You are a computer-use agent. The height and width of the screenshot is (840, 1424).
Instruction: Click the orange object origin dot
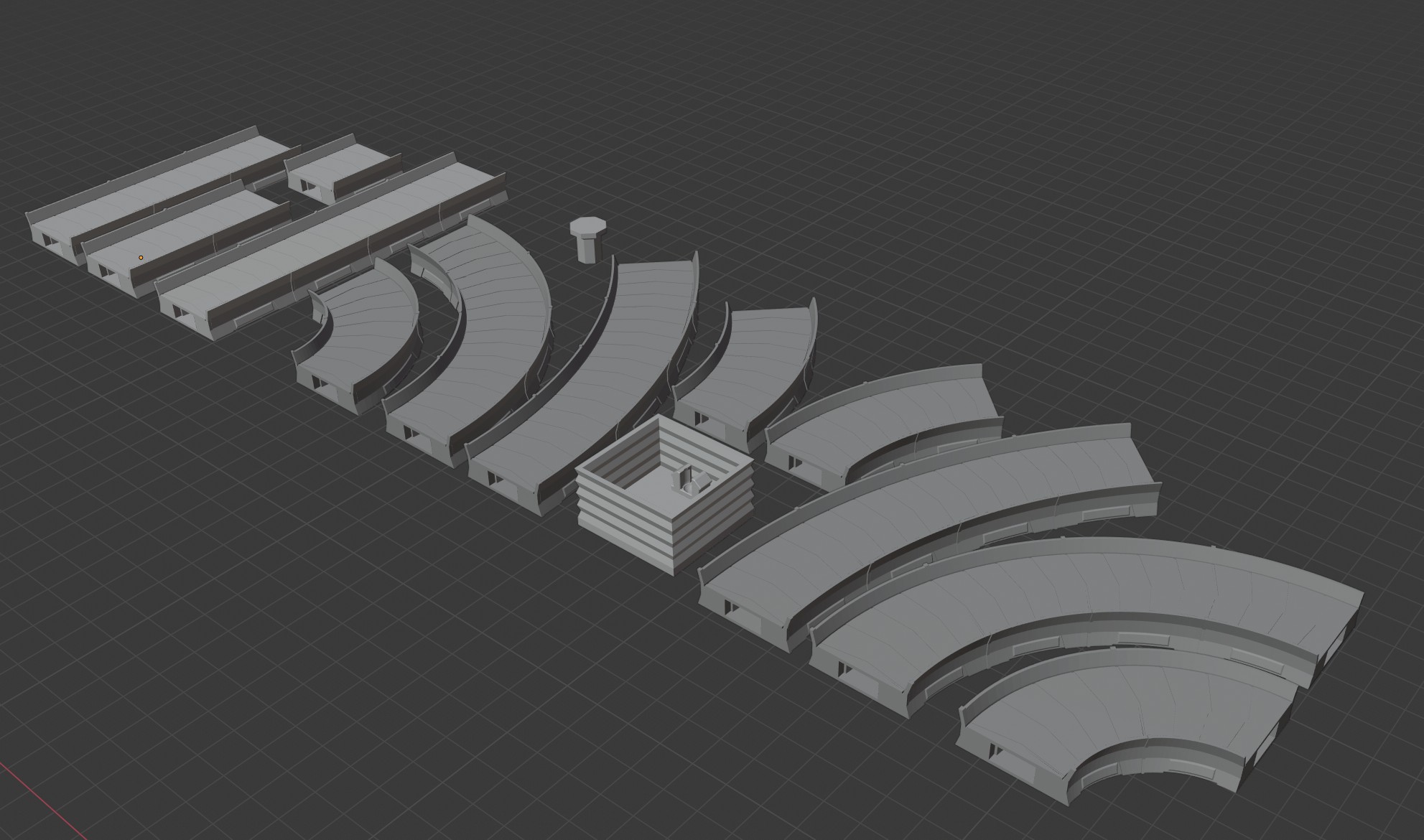[141, 258]
